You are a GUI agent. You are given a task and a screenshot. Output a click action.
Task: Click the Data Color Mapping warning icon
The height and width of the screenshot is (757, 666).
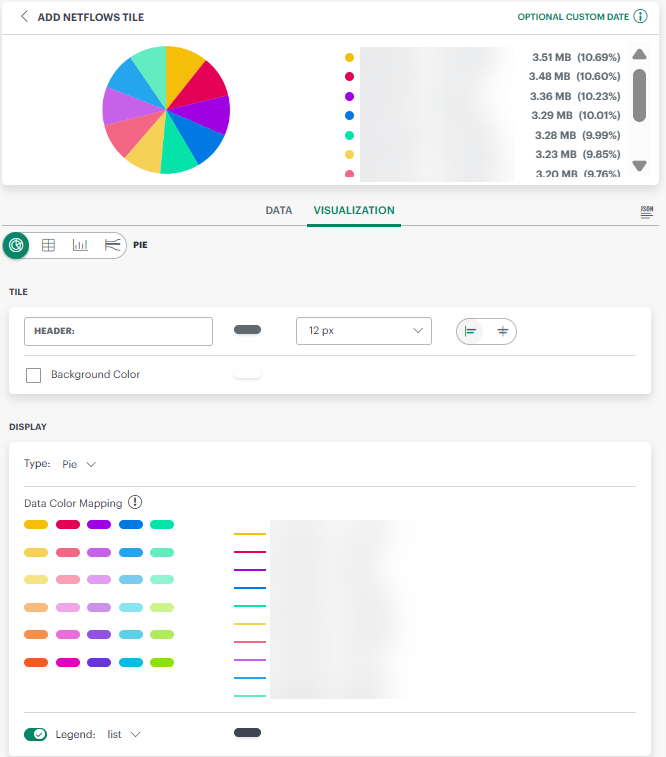click(x=135, y=503)
